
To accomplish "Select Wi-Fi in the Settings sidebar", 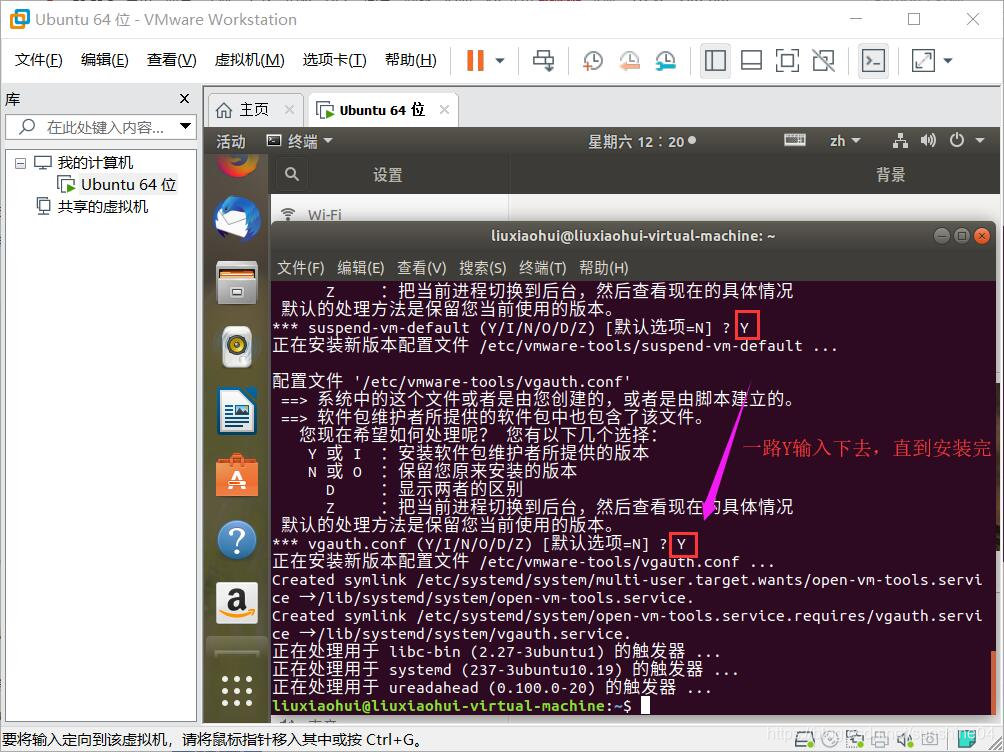I will (389, 214).
